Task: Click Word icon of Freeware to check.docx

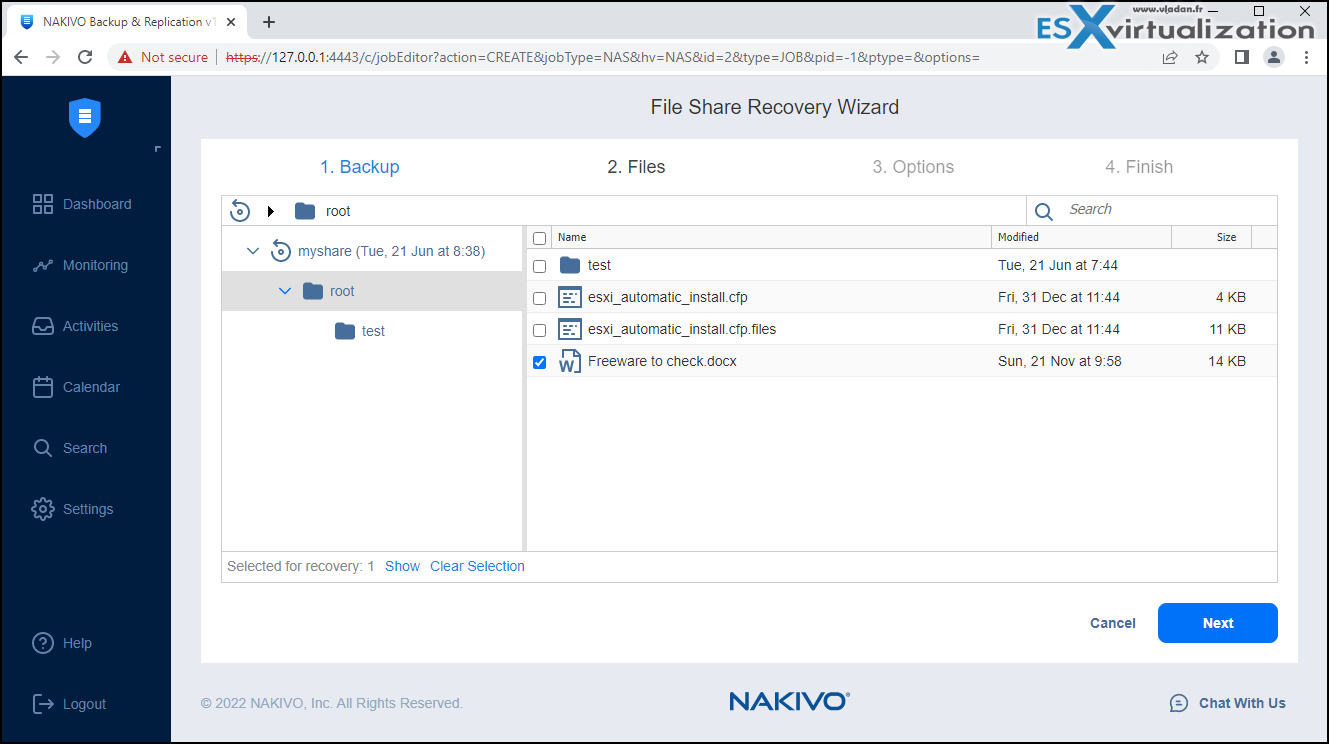Action: coord(570,361)
